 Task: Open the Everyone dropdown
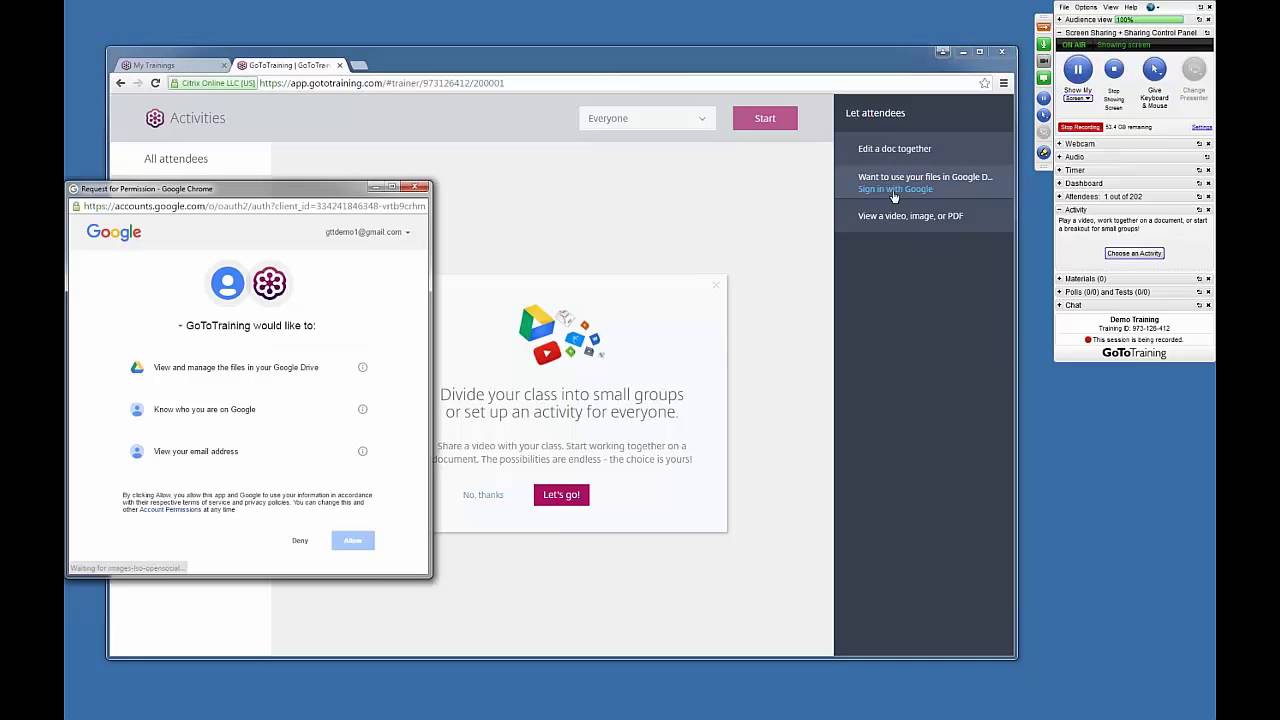(647, 118)
